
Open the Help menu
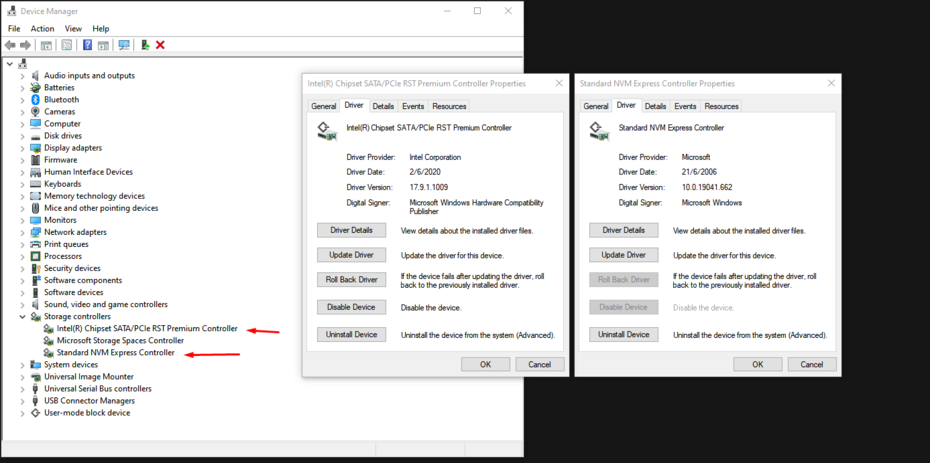pos(101,28)
